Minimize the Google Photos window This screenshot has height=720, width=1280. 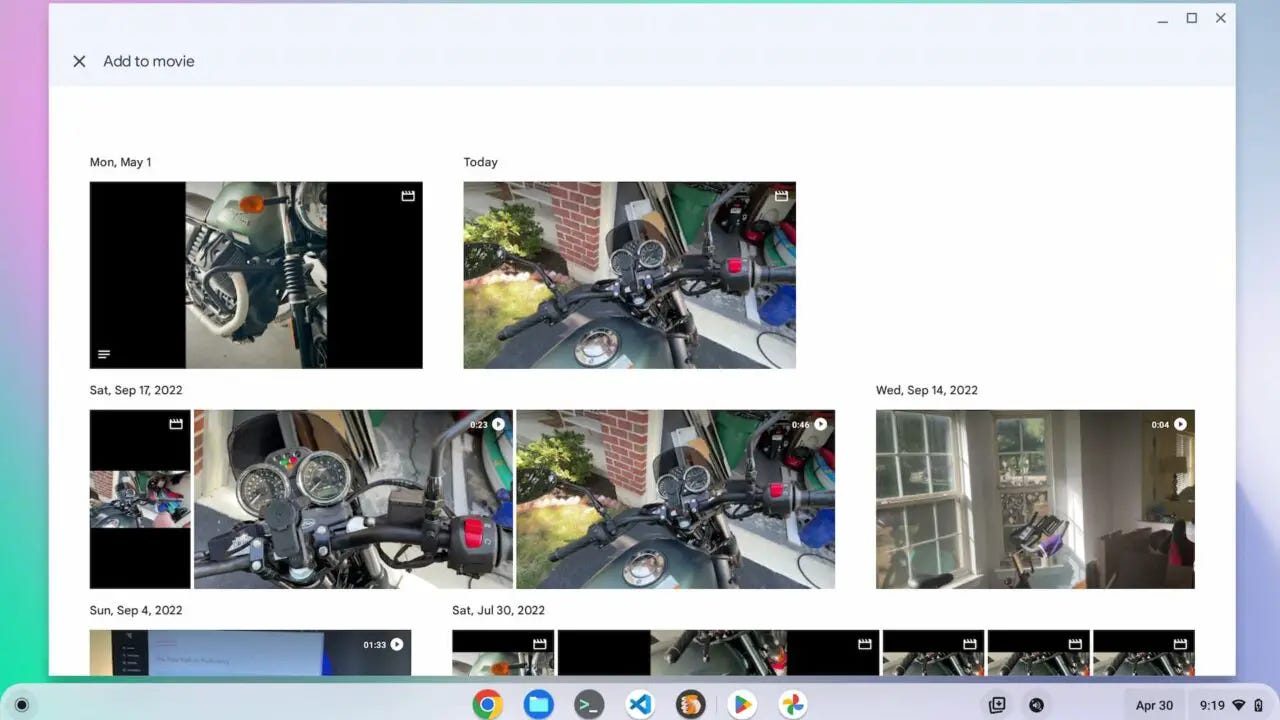point(1162,18)
